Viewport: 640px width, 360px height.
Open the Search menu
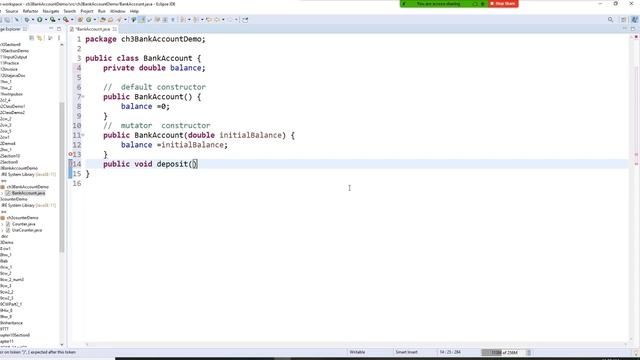pos(70,11)
